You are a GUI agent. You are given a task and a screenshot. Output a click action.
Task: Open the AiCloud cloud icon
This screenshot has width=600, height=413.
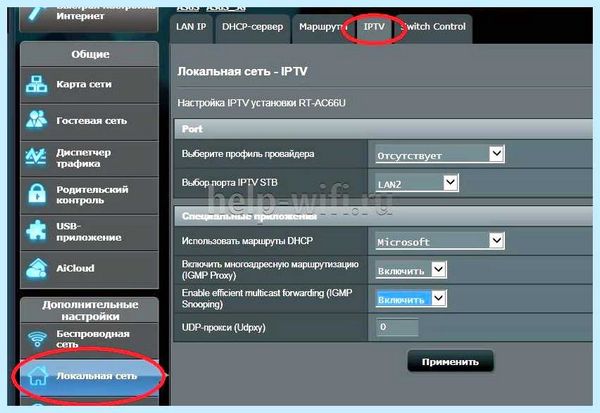click(36, 268)
